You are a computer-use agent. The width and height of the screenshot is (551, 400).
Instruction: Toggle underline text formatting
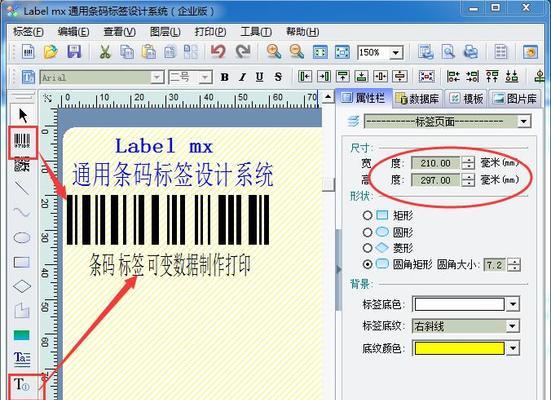coord(260,77)
